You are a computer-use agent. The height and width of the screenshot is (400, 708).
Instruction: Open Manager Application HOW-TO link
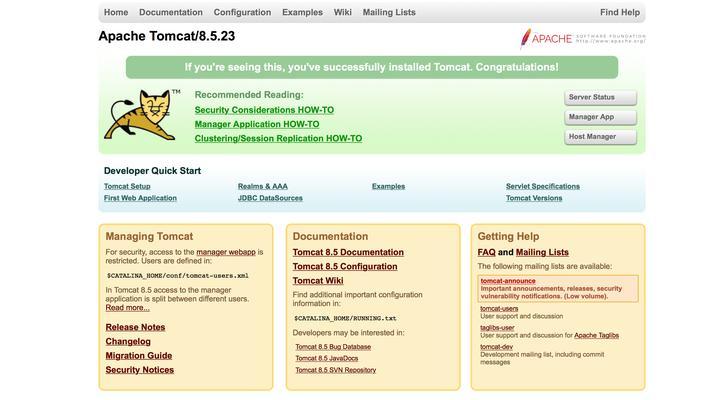(x=257, y=124)
